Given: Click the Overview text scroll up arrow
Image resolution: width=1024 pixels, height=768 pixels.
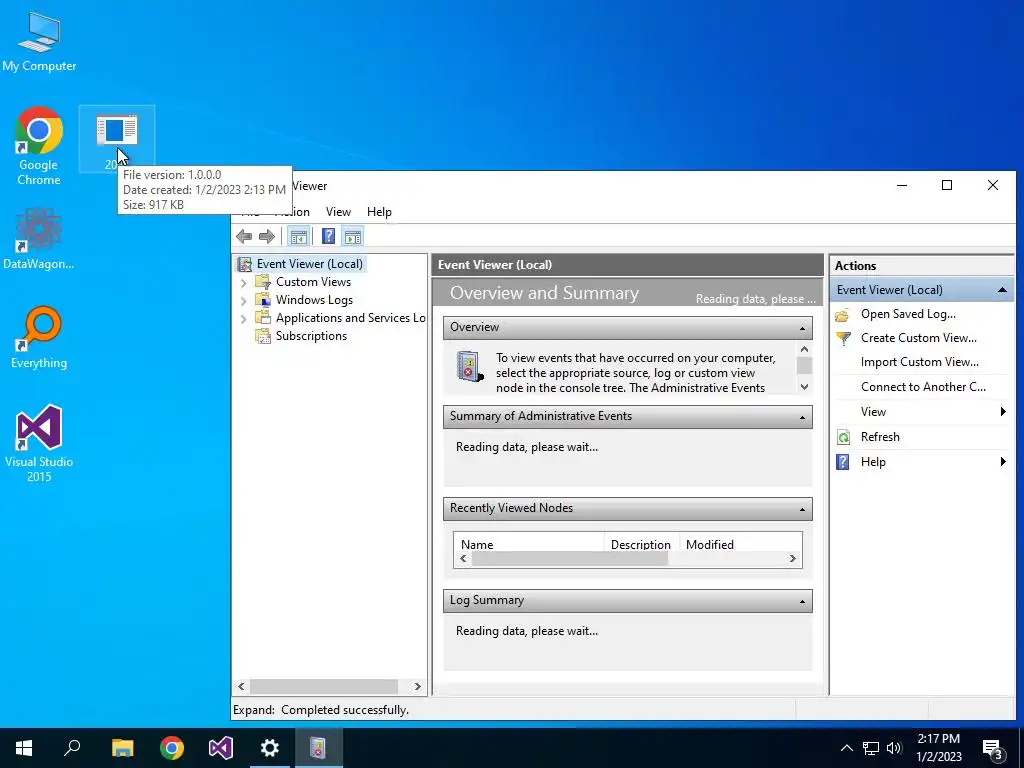Looking at the screenshot, I should click(x=805, y=350).
